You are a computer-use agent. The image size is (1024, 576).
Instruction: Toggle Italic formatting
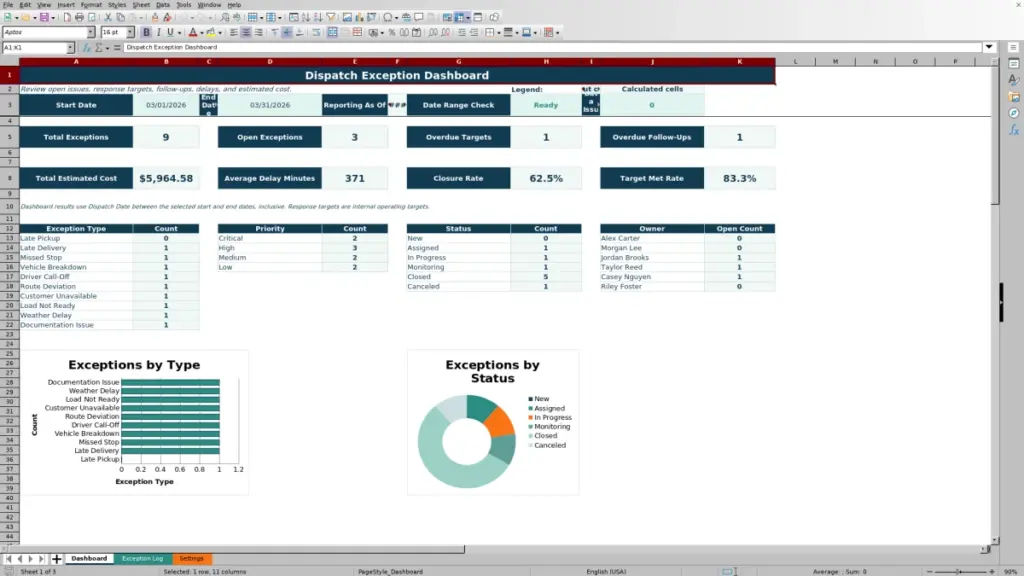tap(159, 32)
